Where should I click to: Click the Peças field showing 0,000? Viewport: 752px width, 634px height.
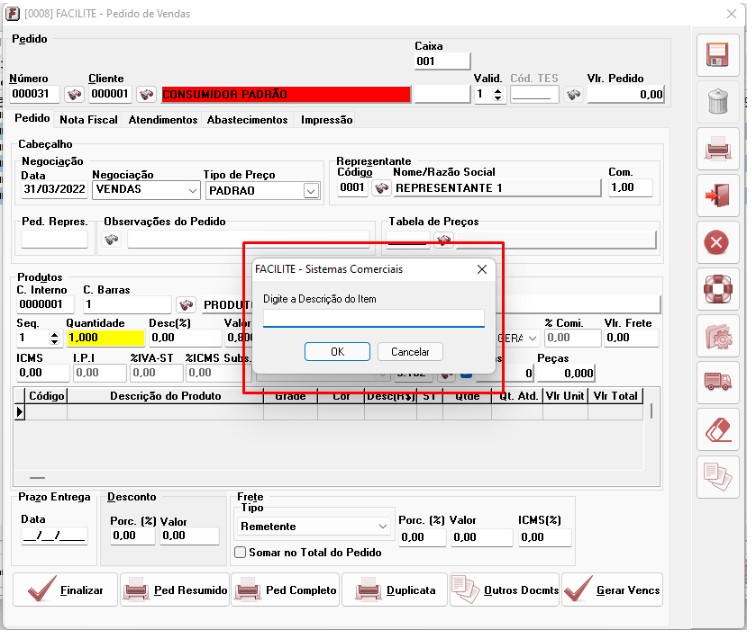coord(566,373)
